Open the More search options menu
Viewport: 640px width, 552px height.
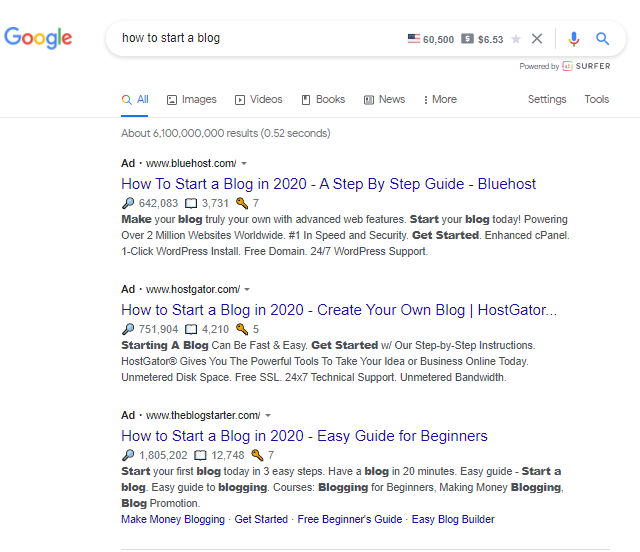440,100
